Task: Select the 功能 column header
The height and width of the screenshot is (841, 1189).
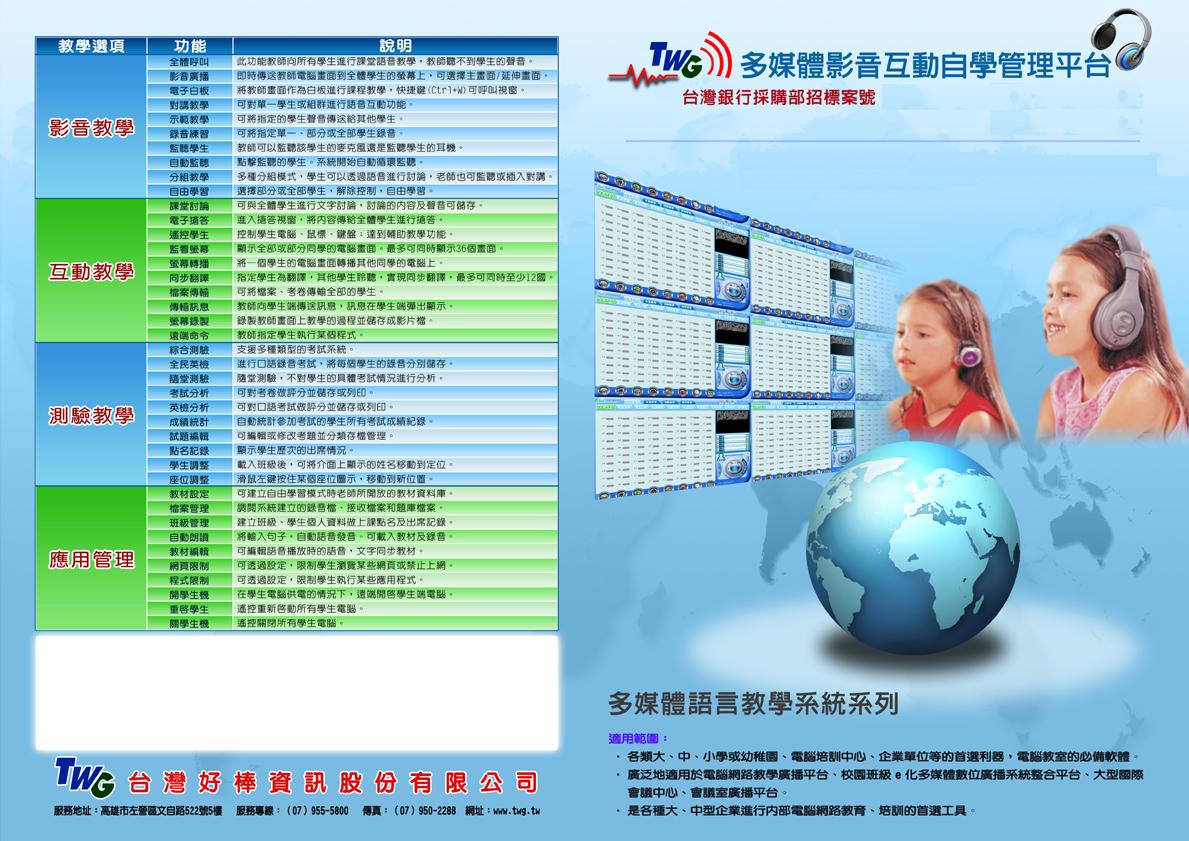Action: pyautogui.click(x=190, y=46)
